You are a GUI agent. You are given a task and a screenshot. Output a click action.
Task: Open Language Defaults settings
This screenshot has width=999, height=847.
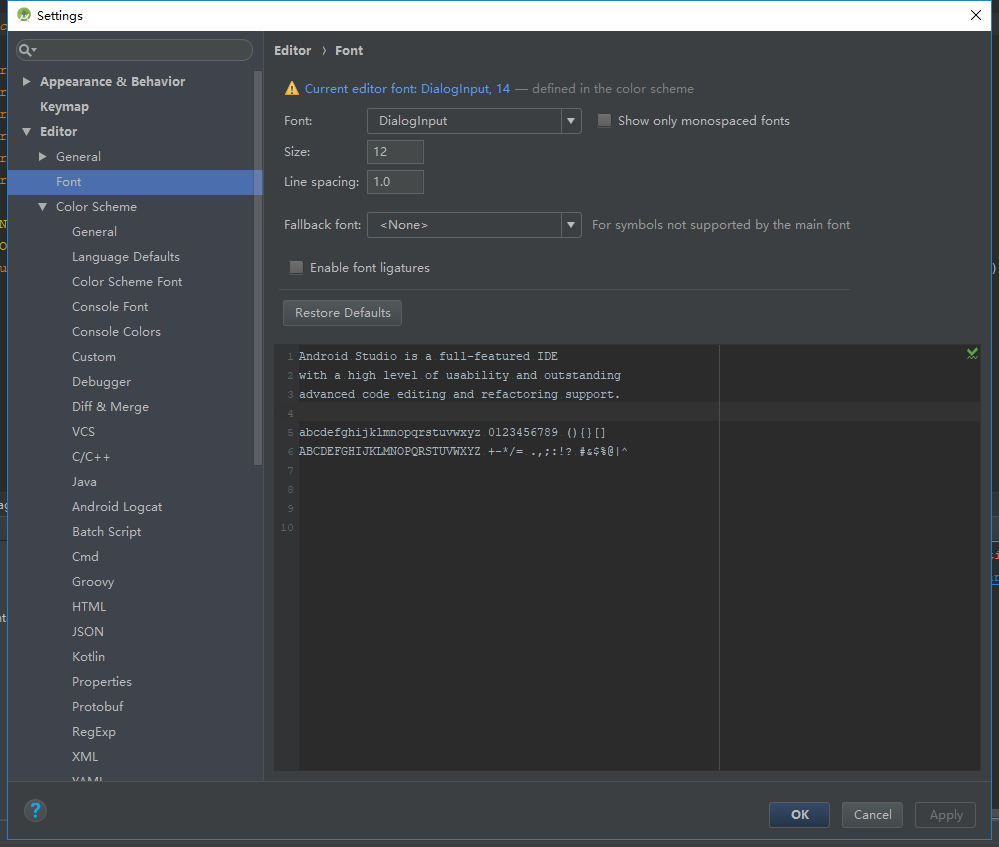[126, 256]
